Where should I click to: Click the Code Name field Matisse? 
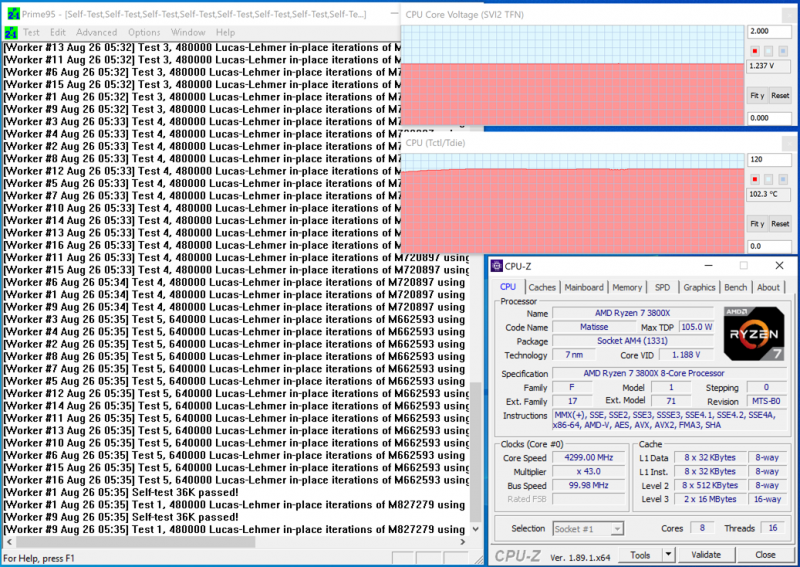[x=594, y=327]
